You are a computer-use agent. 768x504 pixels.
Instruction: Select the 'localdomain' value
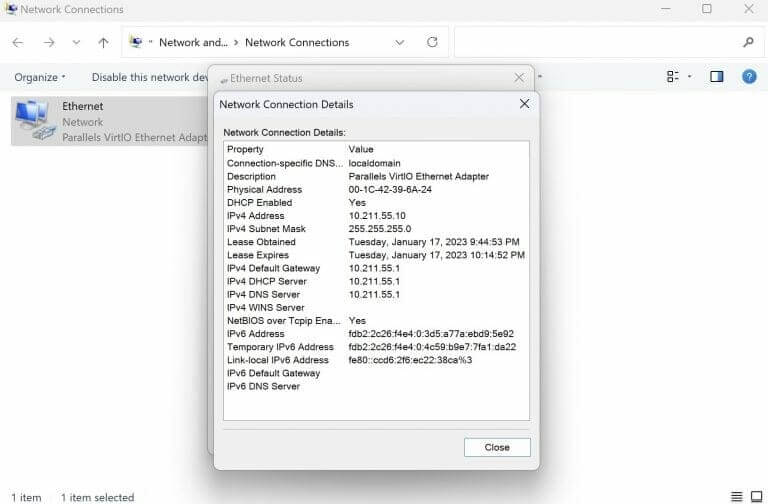pyautogui.click(x=374, y=163)
